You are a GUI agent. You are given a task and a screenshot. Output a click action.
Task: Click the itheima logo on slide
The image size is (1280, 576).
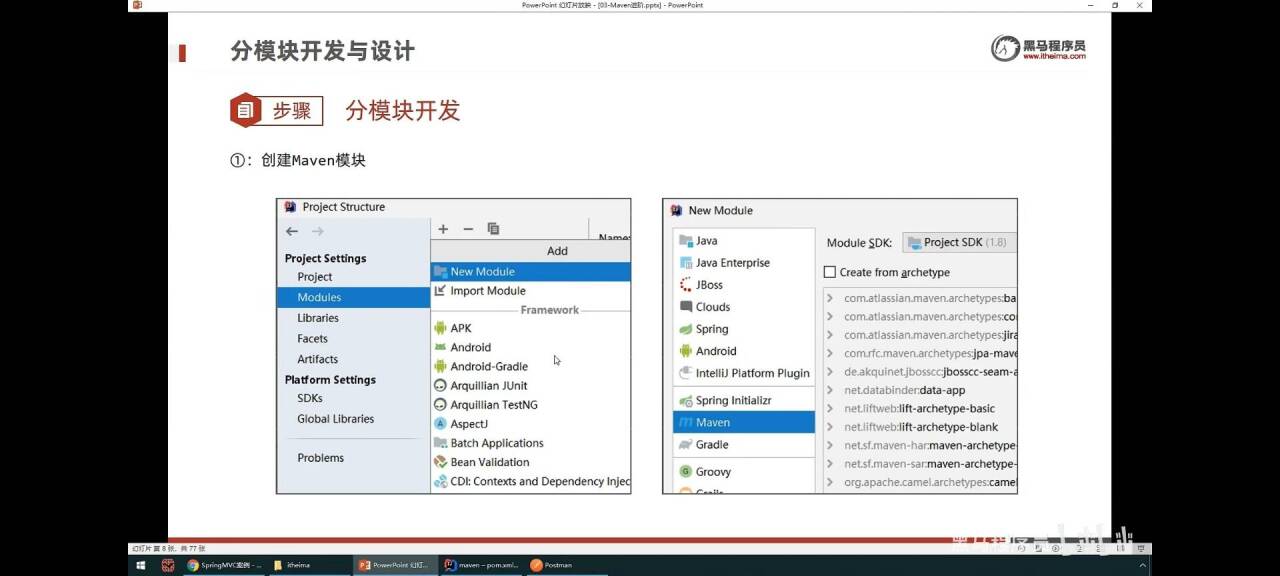click(1038, 48)
